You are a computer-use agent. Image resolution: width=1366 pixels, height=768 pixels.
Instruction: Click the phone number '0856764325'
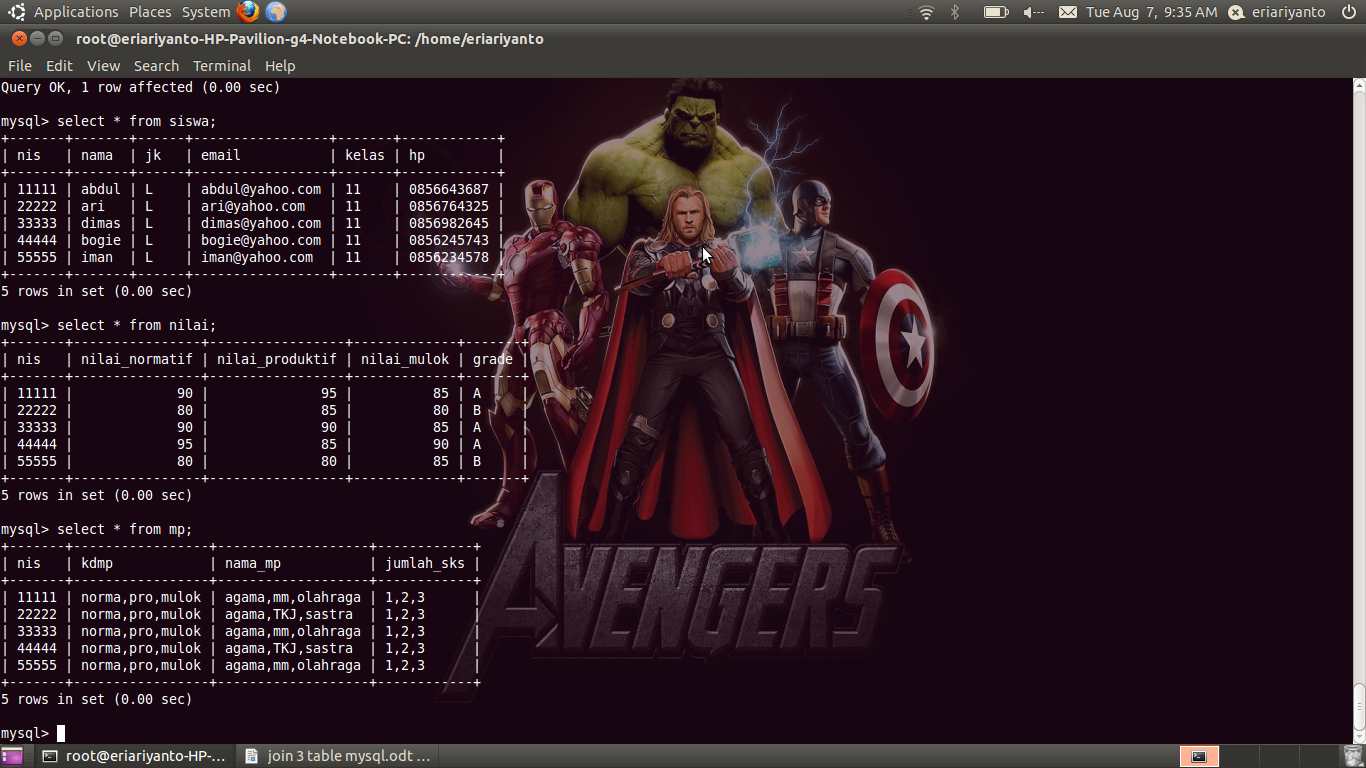pos(449,206)
